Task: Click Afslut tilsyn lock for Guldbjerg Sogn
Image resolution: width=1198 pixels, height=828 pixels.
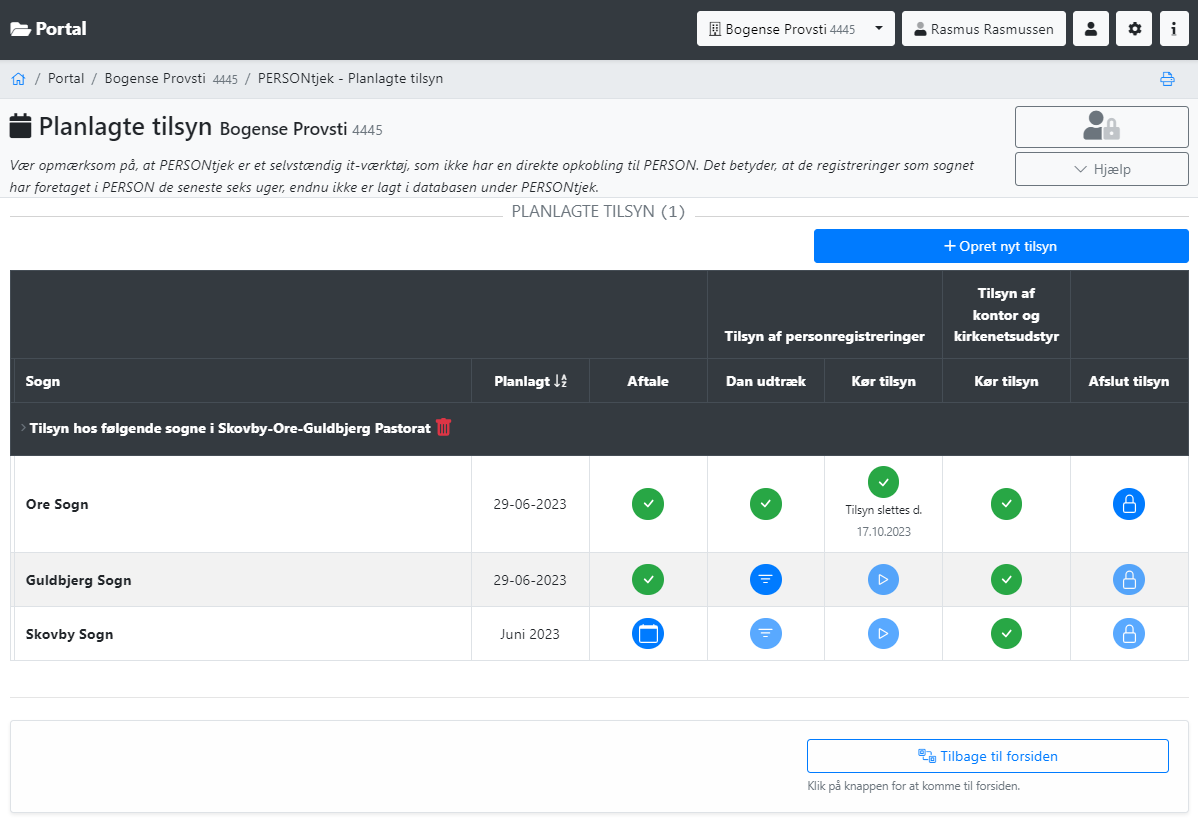Action: (x=1128, y=580)
